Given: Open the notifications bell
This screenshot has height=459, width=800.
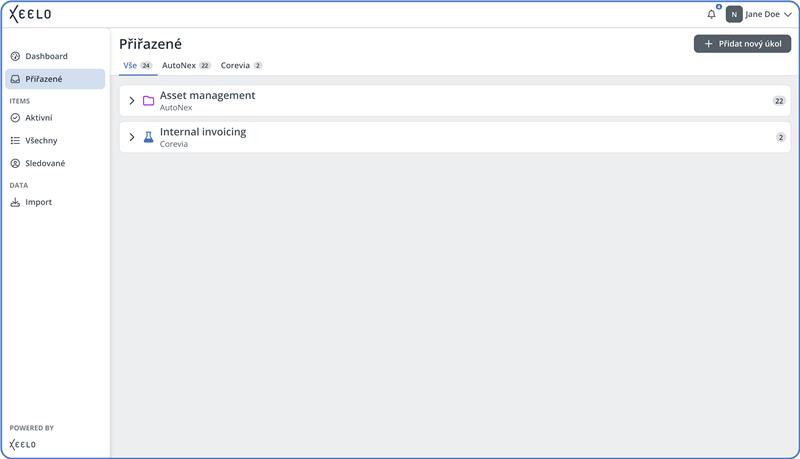Looking at the screenshot, I should tap(711, 15).
